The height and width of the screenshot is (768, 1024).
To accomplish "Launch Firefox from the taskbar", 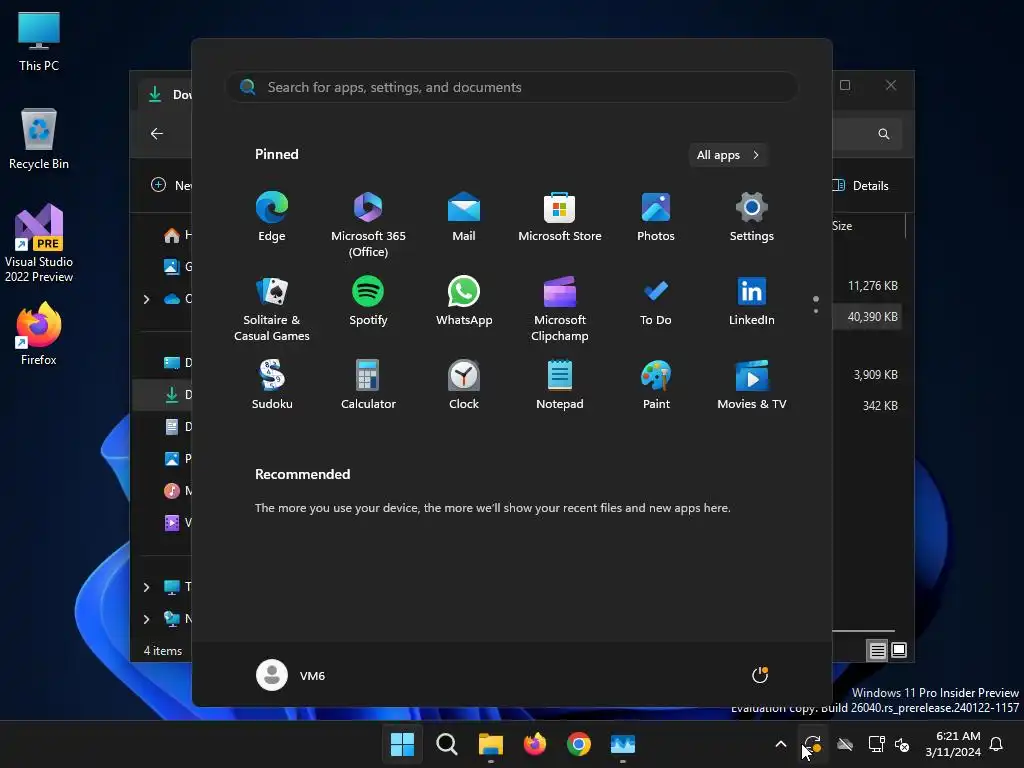I will coord(535,744).
